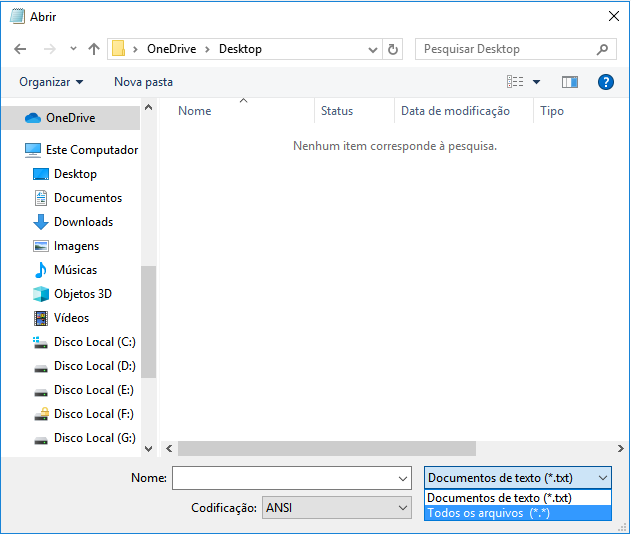Image resolution: width=631 pixels, height=535 pixels.
Task: Expand the address bar history dropdown
Action: [x=373, y=50]
